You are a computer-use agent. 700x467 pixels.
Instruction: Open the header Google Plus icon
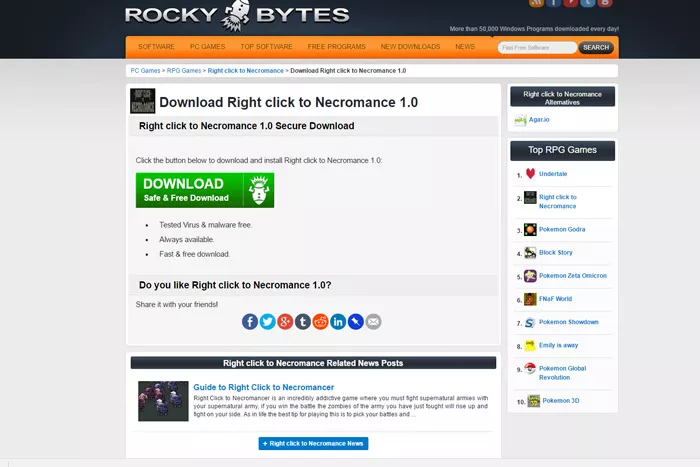coord(605,3)
